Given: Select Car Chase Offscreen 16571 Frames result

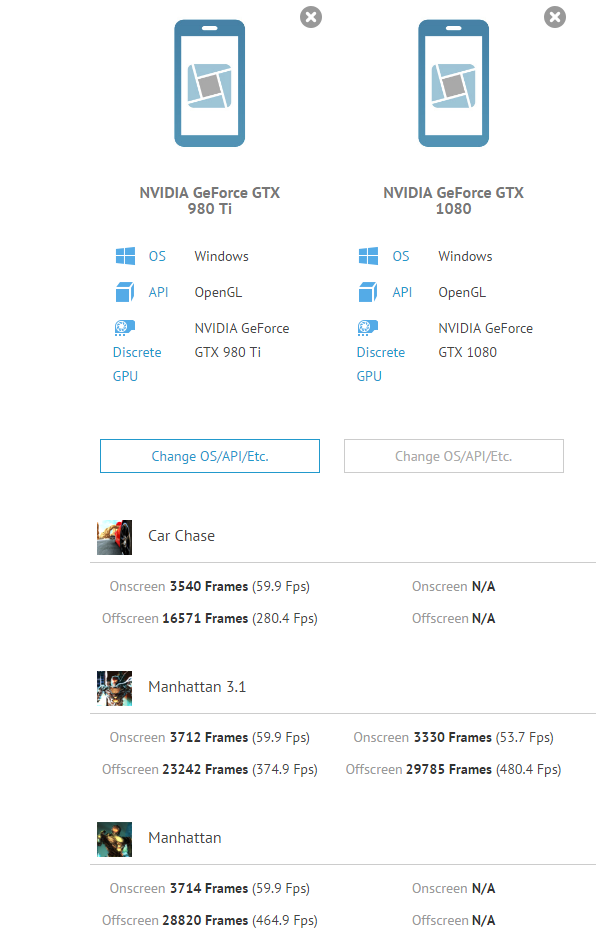Looking at the screenshot, I should [210, 618].
